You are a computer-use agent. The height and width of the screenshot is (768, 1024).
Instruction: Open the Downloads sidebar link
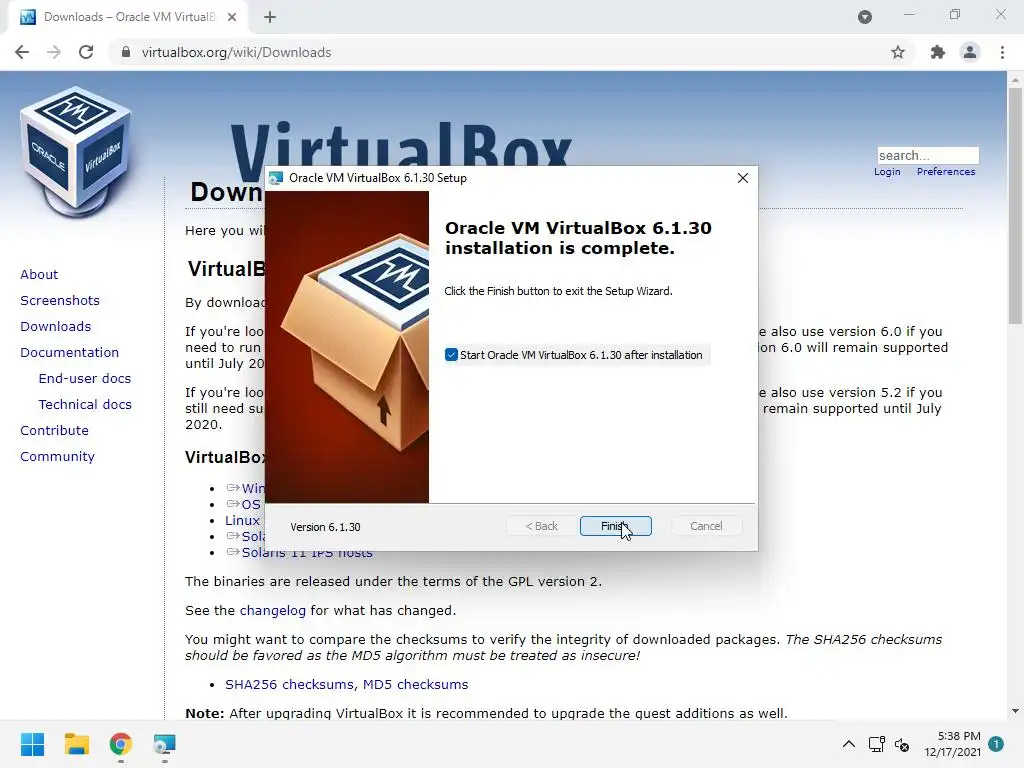coord(56,327)
